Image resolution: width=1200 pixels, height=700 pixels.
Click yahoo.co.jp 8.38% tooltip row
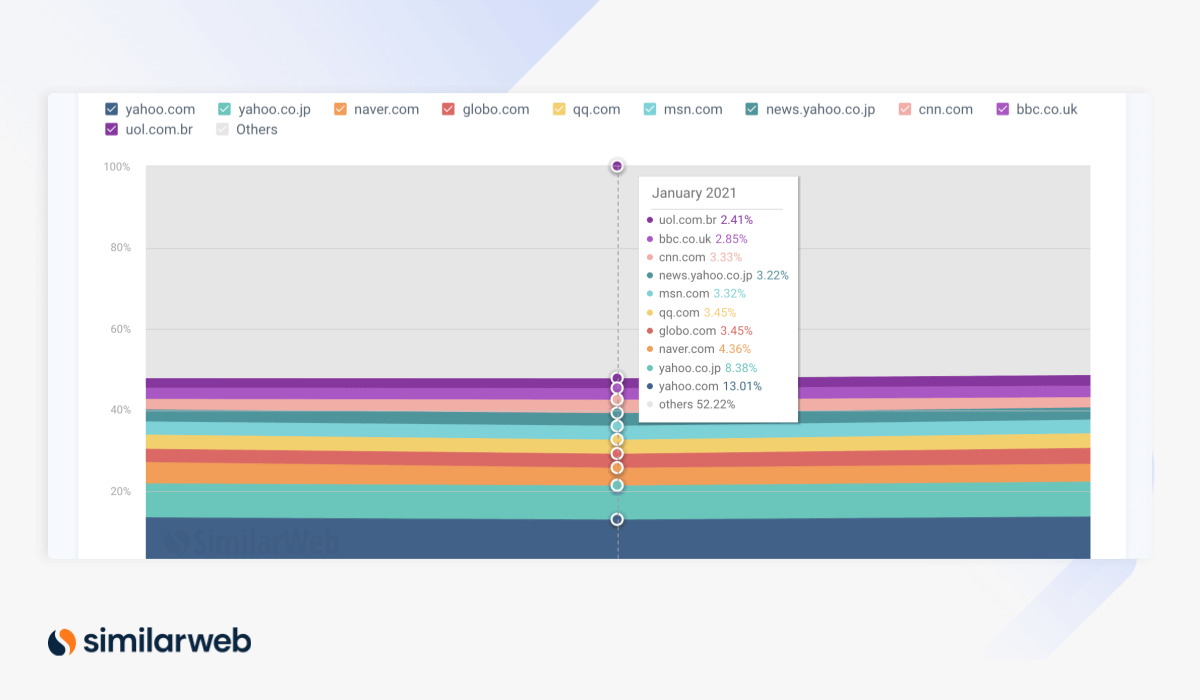[701, 368]
